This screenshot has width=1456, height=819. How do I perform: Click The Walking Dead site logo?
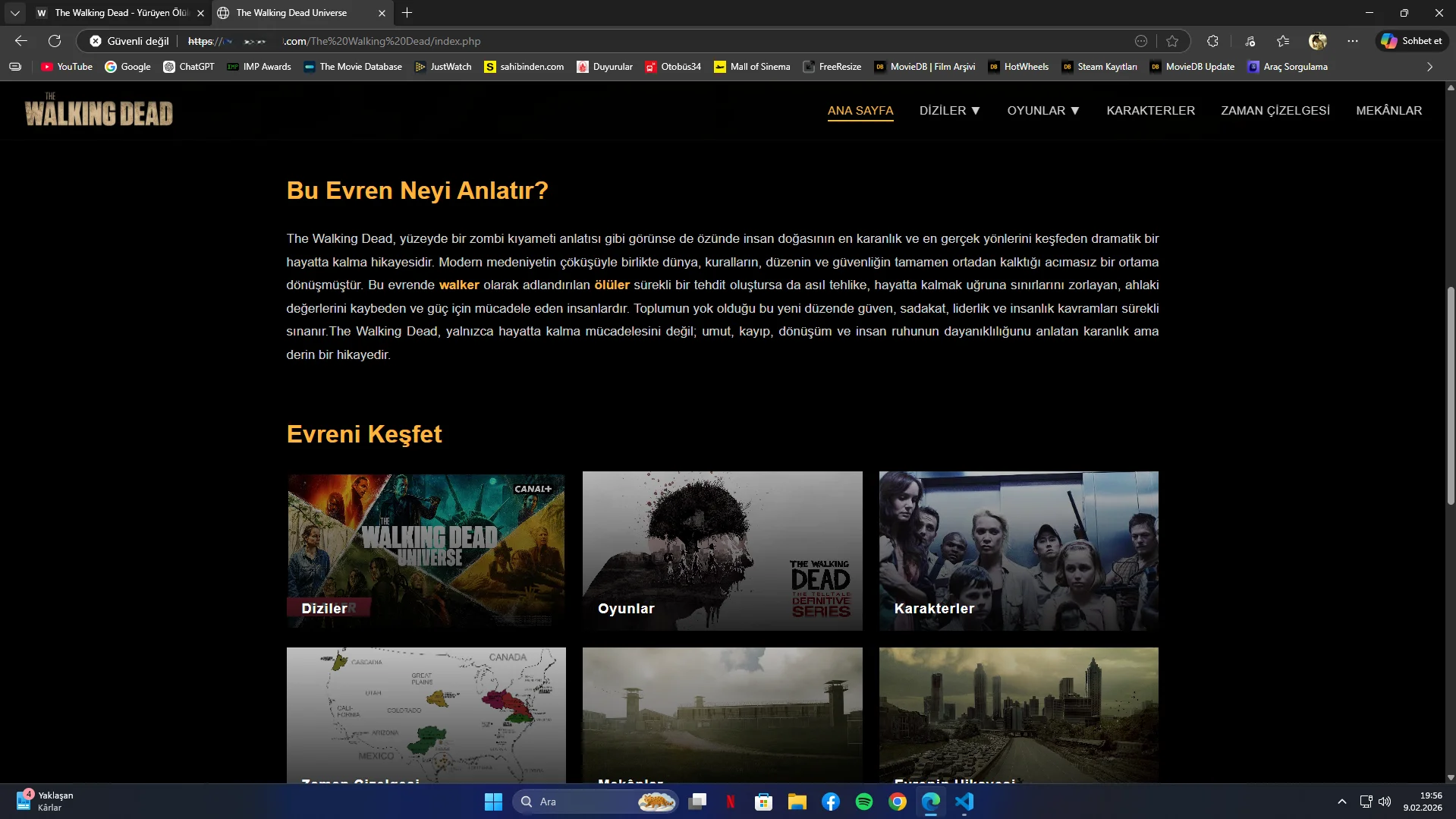99,111
